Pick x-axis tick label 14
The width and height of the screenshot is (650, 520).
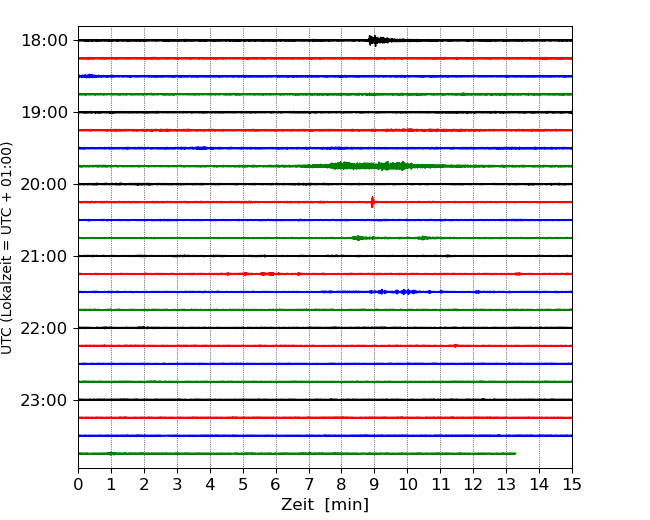[x=539, y=484]
